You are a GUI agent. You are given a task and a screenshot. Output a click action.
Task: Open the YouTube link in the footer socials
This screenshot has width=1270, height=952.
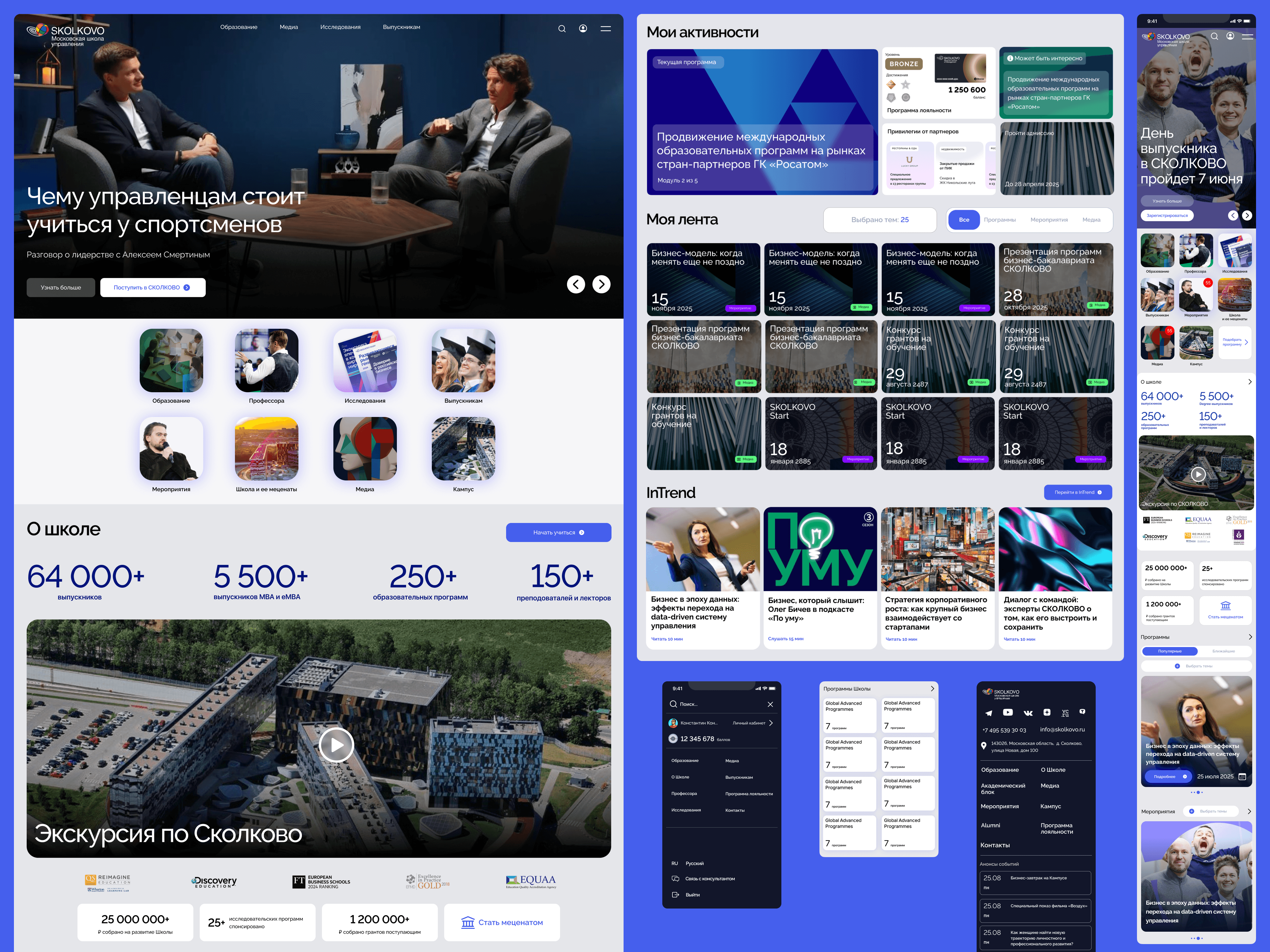(1008, 712)
